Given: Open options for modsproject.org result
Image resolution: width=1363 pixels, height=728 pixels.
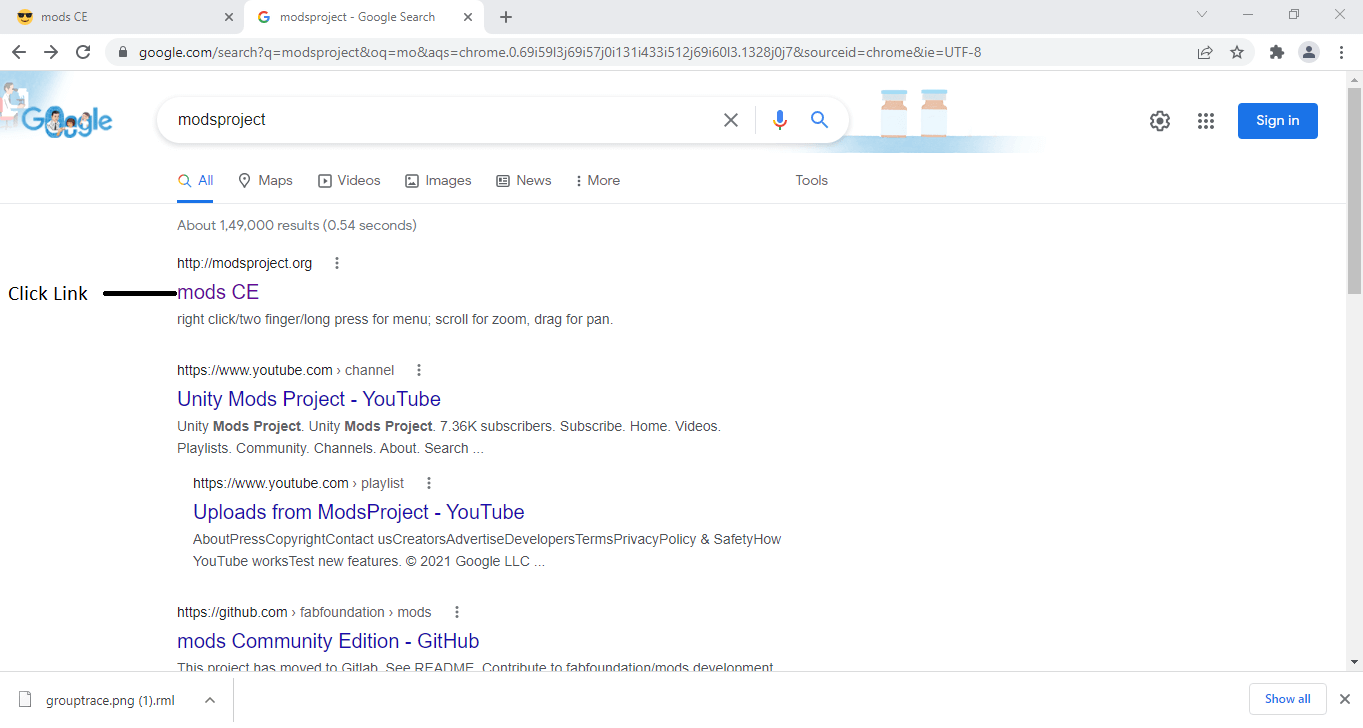Looking at the screenshot, I should pyautogui.click(x=337, y=263).
